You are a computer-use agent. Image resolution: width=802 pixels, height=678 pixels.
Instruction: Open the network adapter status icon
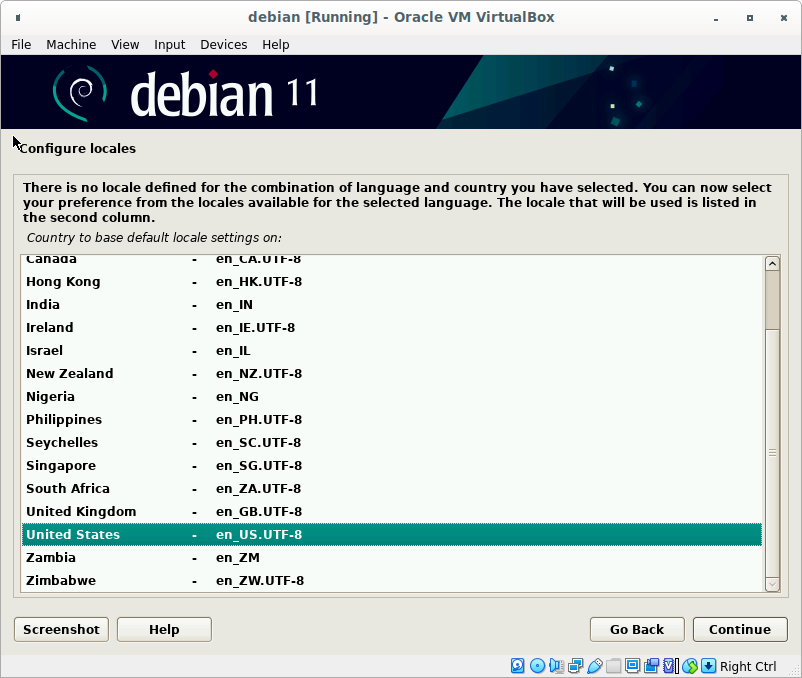click(575, 666)
